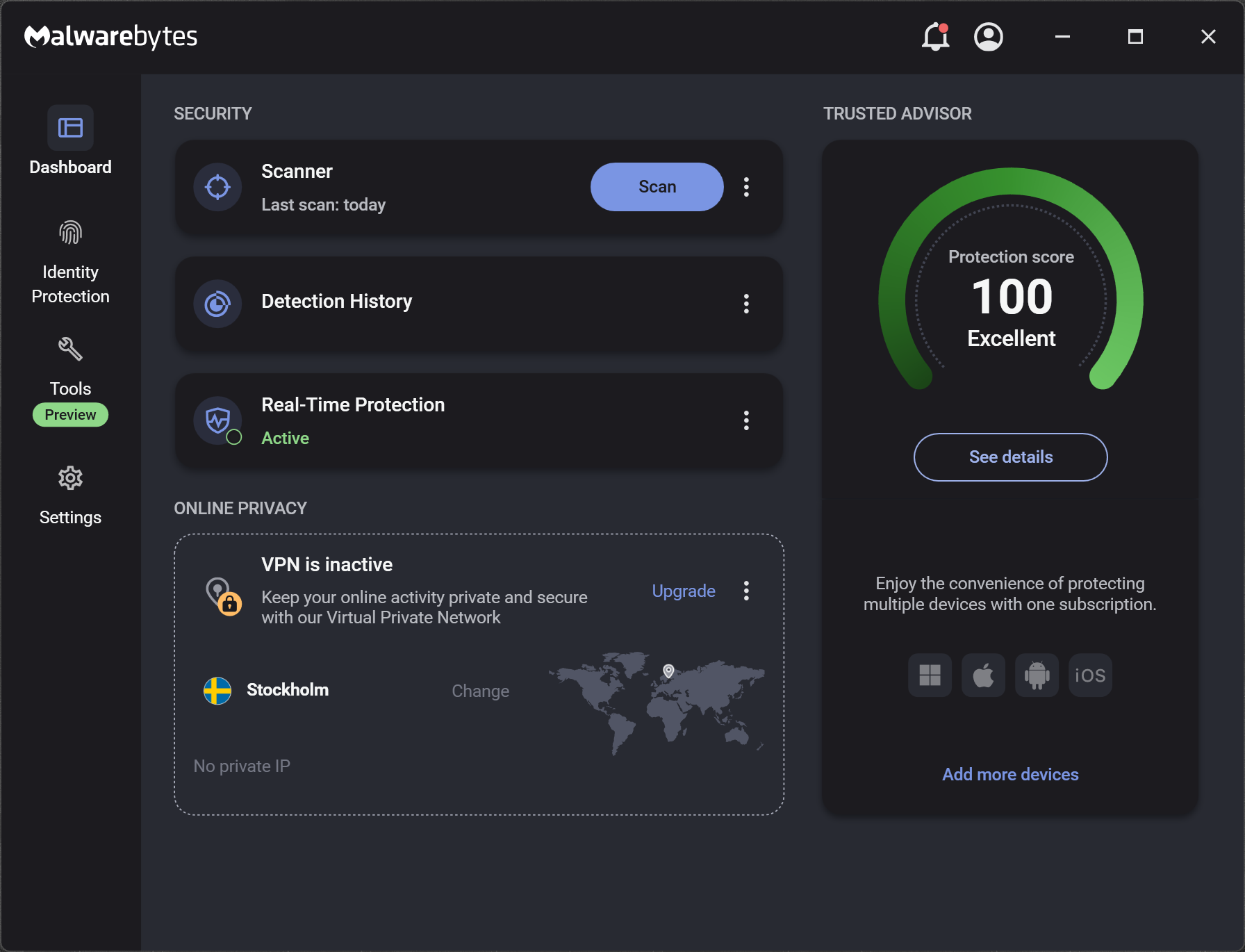The width and height of the screenshot is (1245, 952).
Task: Click the Apple macOS device icon
Action: point(983,675)
